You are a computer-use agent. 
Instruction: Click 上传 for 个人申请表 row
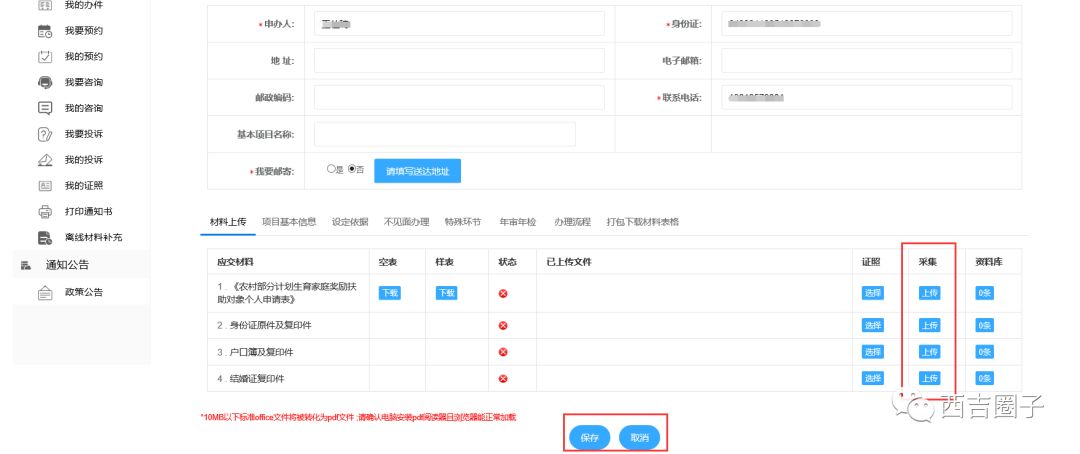point(929,293)
